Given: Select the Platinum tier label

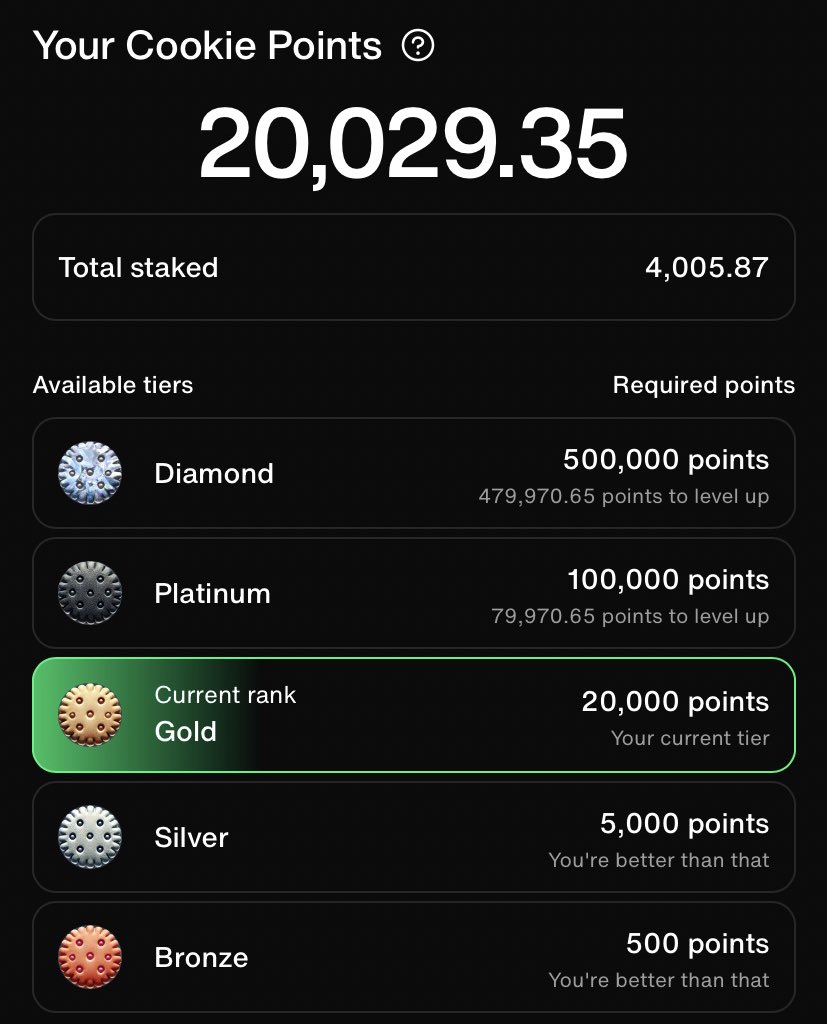Looking at the screenshot, I should pyautogui.click(x=212, y=594).
